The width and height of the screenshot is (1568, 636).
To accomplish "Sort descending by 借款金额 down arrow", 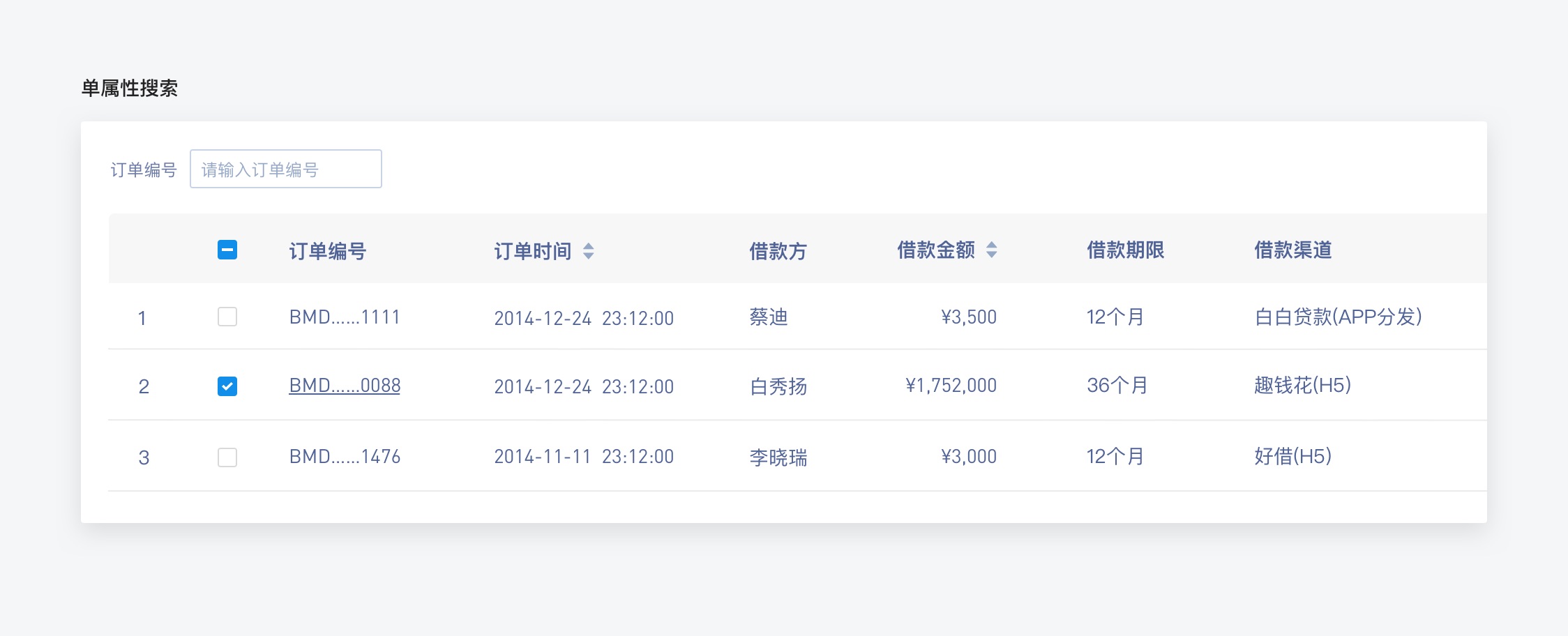I will coord(991,255).
